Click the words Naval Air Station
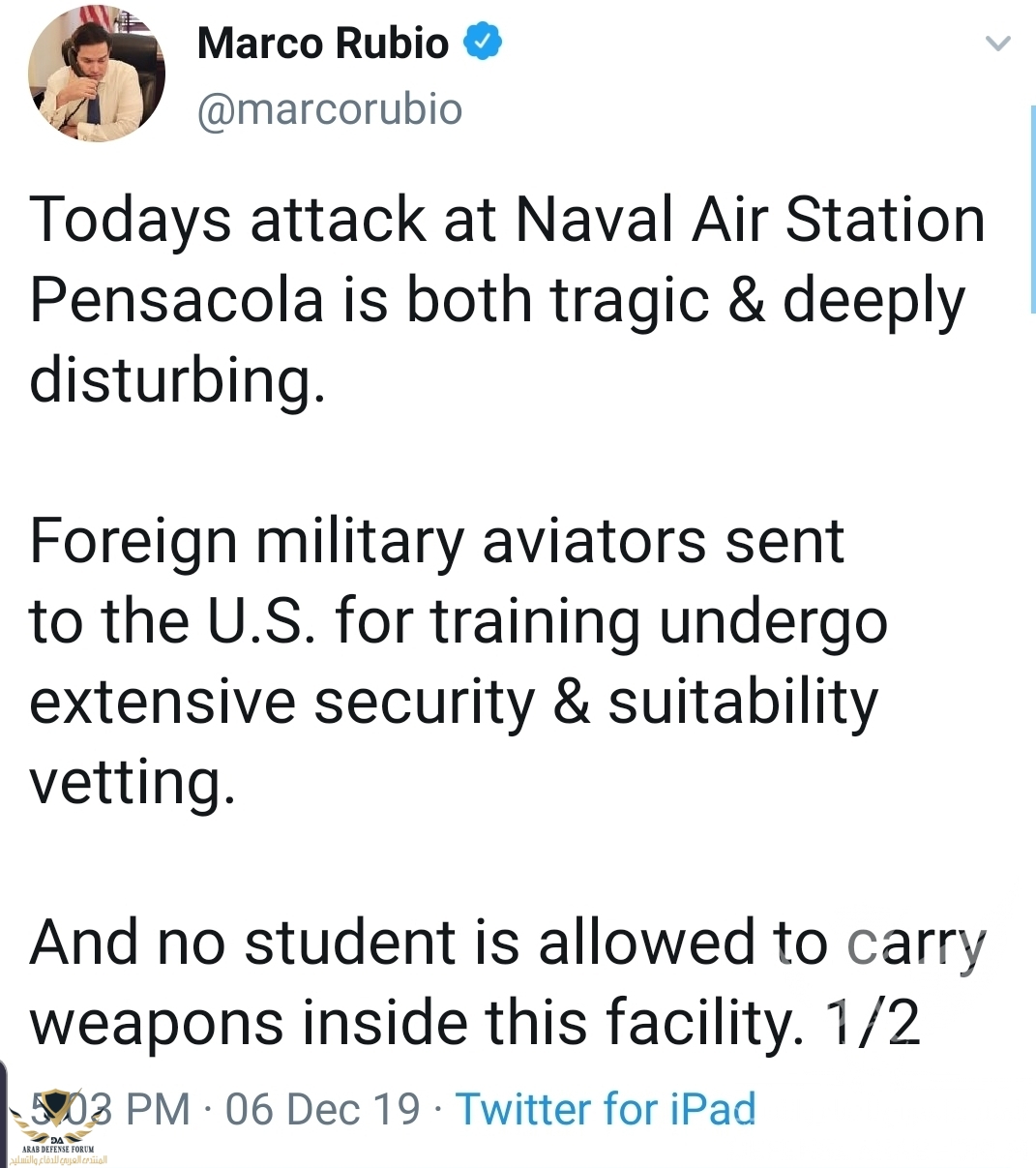Viewport: 1036px width, 1168px height. [x=750, y=220]
